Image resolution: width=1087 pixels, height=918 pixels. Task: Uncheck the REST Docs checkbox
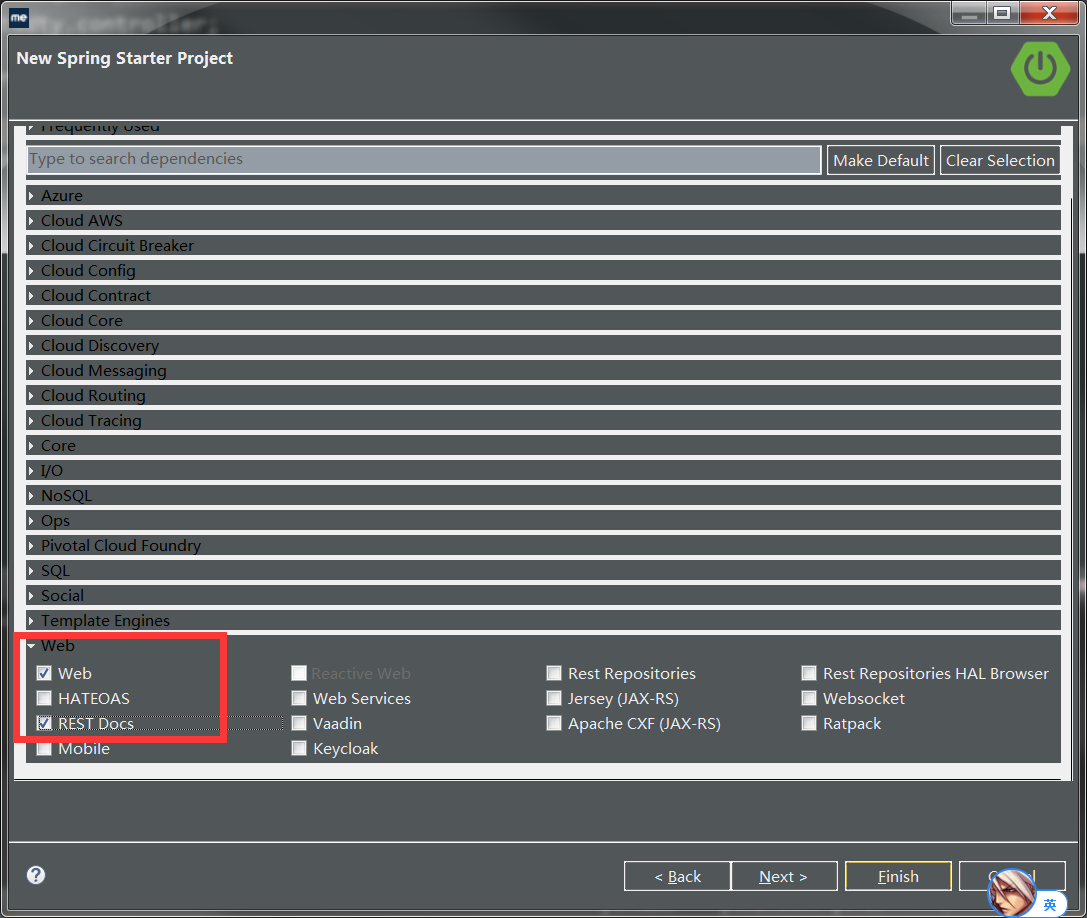click(x=44, y=723)
